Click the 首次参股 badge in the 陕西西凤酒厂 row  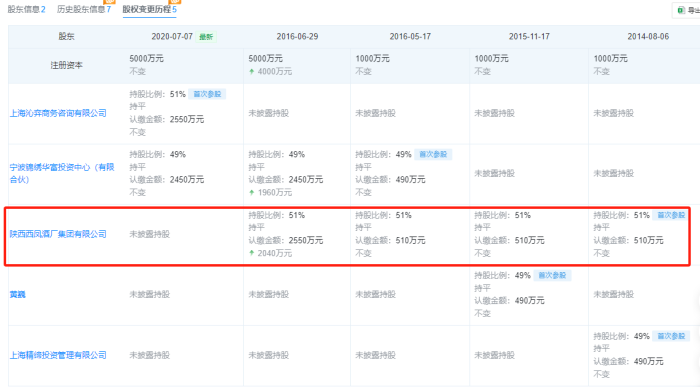671,215
